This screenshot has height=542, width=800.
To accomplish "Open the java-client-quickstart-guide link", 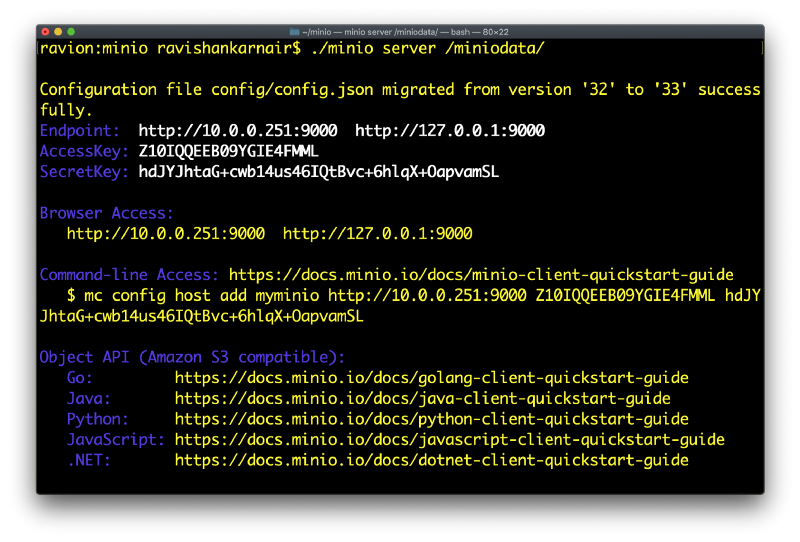I will point(422,398).
